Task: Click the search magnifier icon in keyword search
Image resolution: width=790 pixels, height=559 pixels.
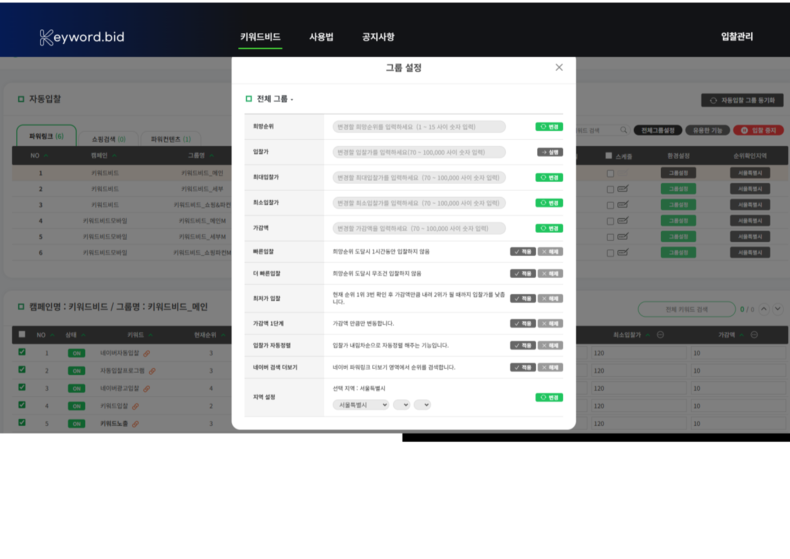Action: (x=622, y=130)
